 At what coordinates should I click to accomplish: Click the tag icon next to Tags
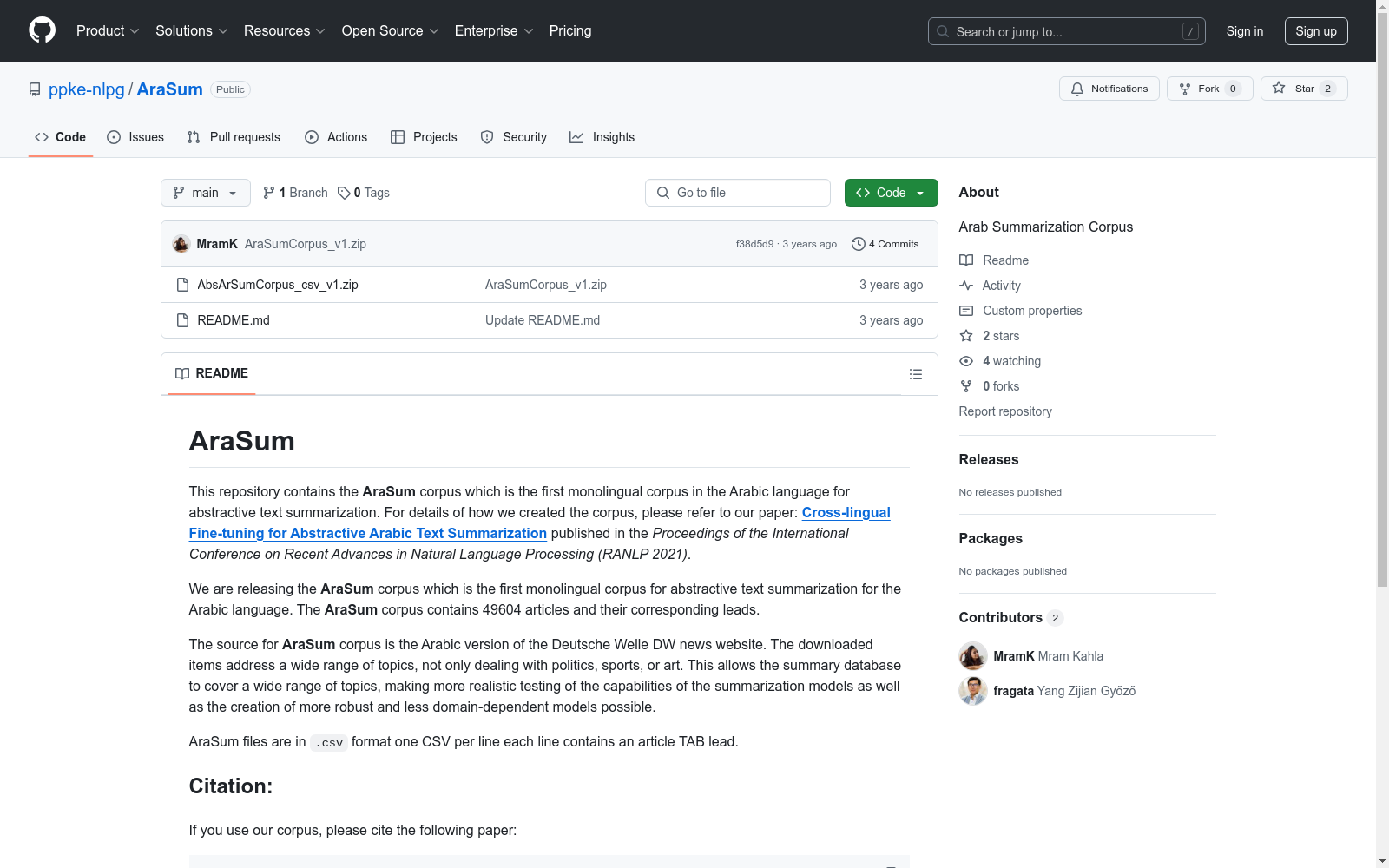[344, 193]
